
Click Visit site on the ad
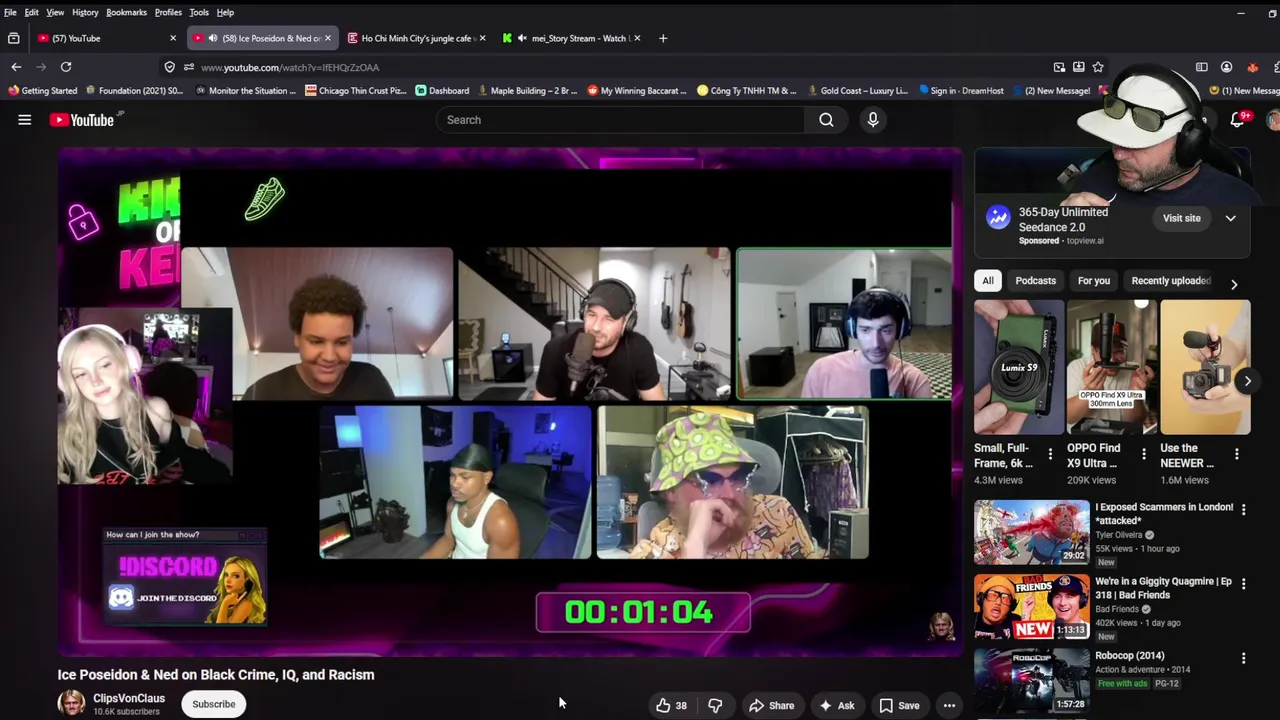(x=1182, y=218)
